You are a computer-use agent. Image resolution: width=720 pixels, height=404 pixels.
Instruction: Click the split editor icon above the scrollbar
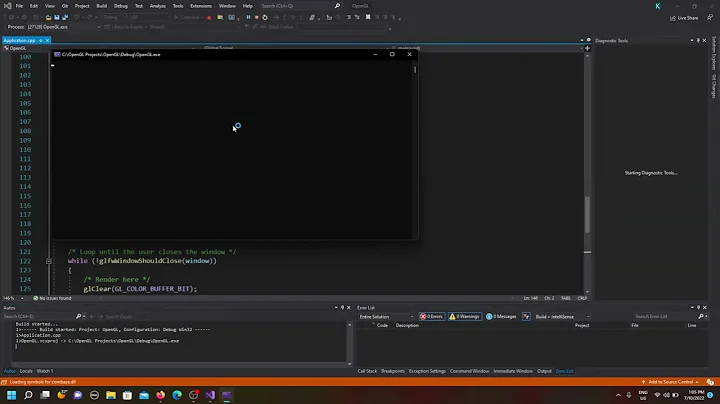587,48
